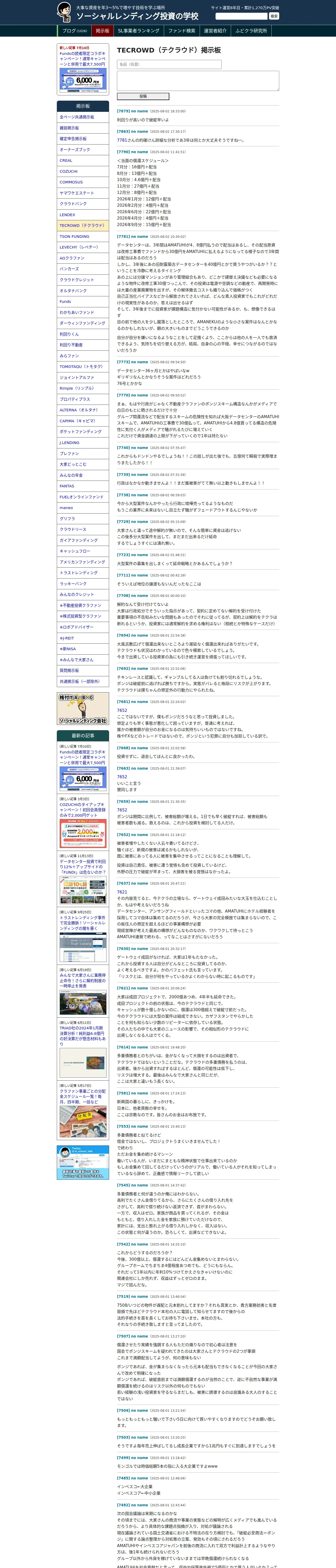Open CREAL board link
336x1568 pixels.
tap(83, 161)
